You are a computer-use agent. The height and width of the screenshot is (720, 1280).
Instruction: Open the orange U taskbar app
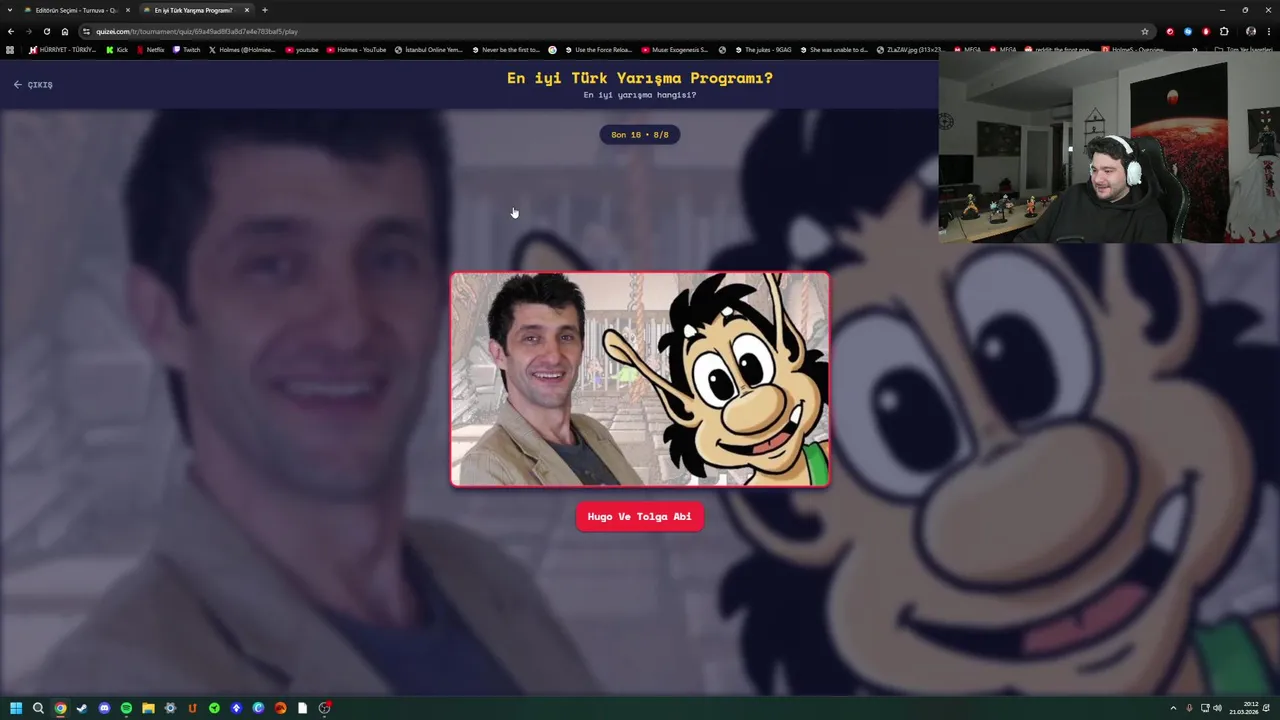point(192,708)
